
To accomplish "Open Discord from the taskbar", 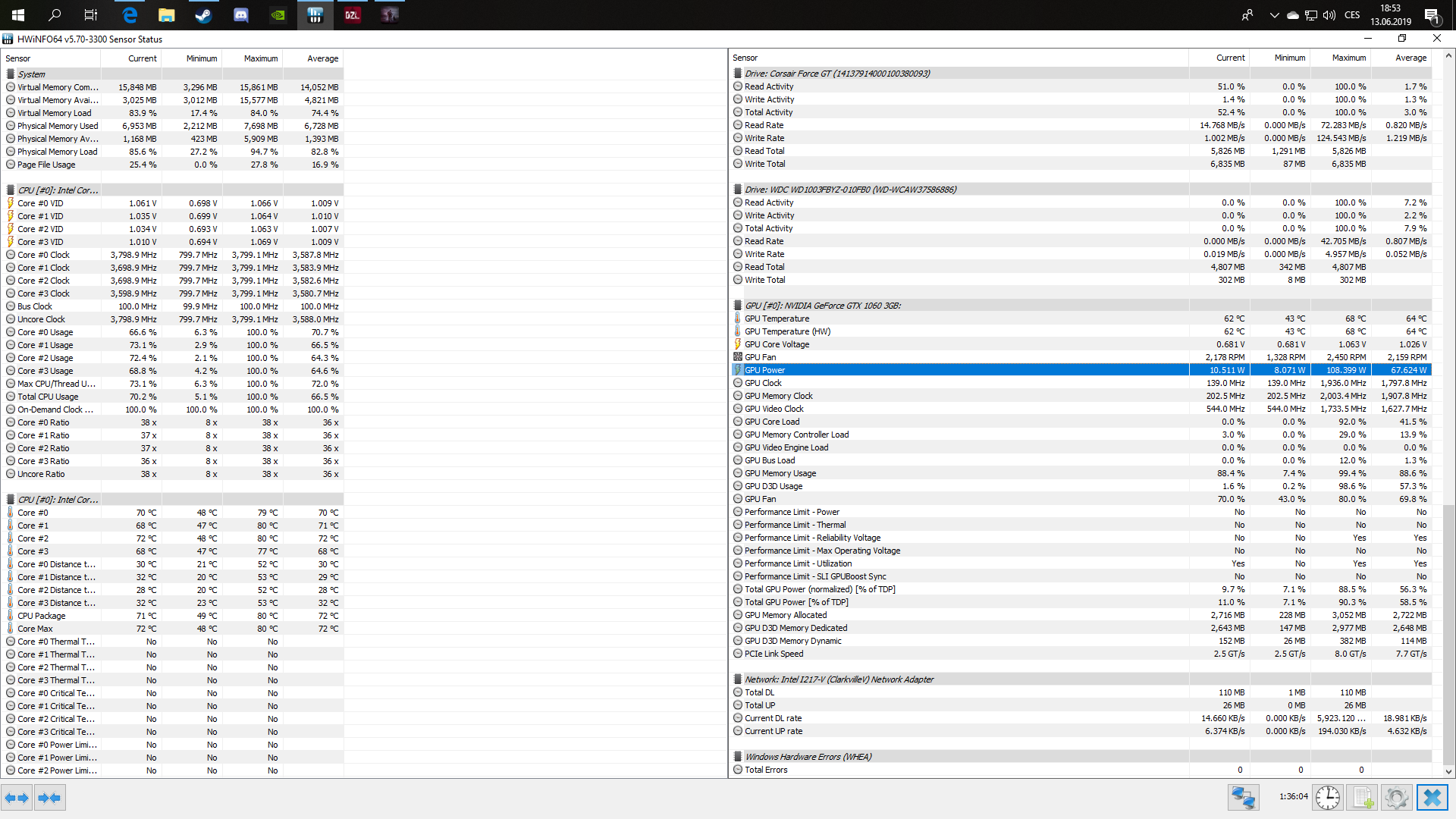I will [240, 15].
